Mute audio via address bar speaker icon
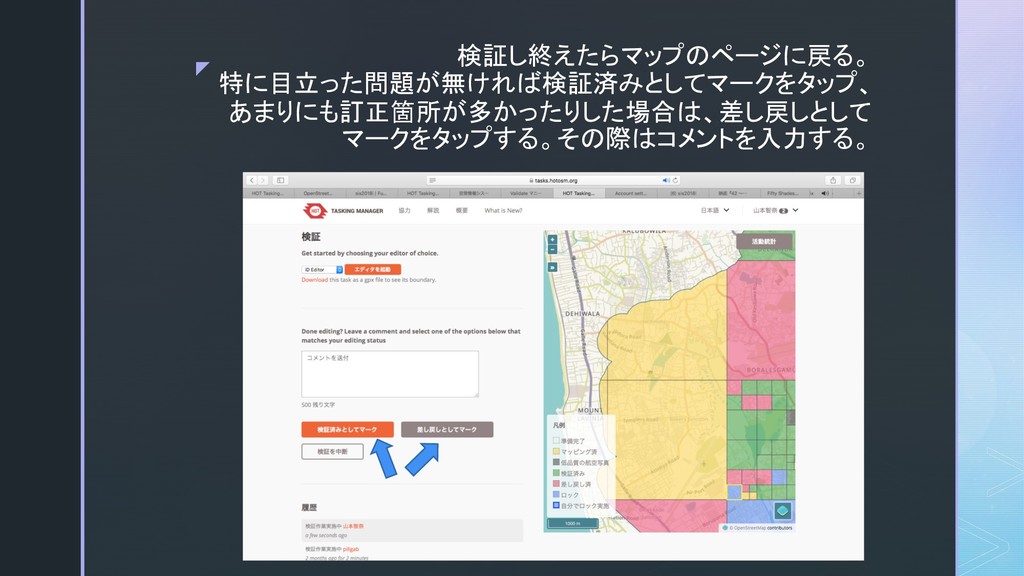Image resolution: width=1024 pixels, height=576 pixels. (665, 180)
